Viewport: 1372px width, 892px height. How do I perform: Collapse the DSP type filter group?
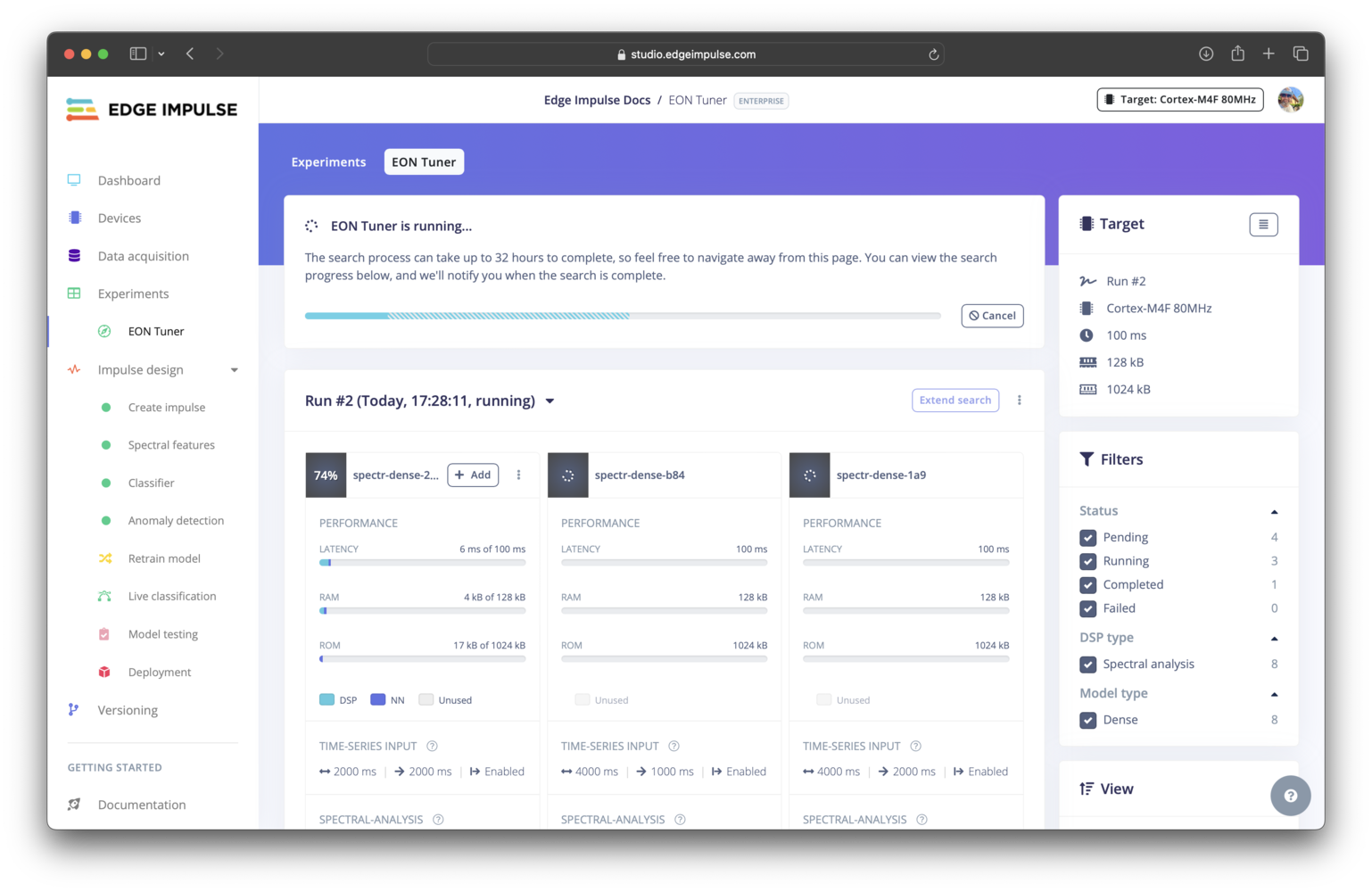click(1274, 639)
